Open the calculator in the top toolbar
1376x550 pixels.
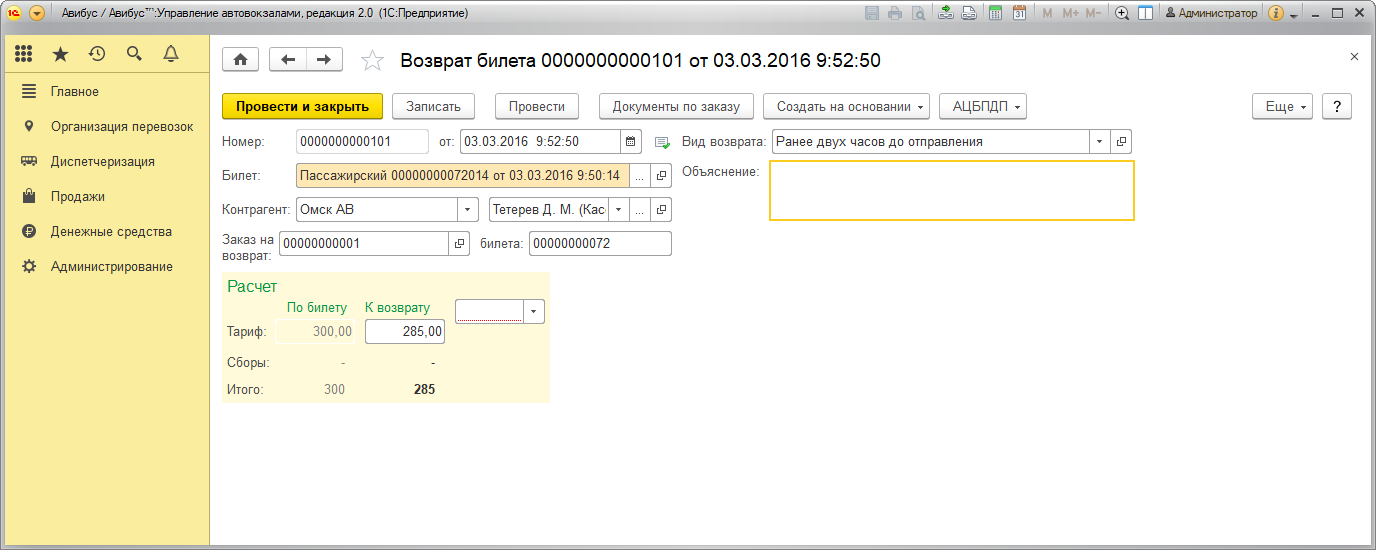[x=995, y=13]
